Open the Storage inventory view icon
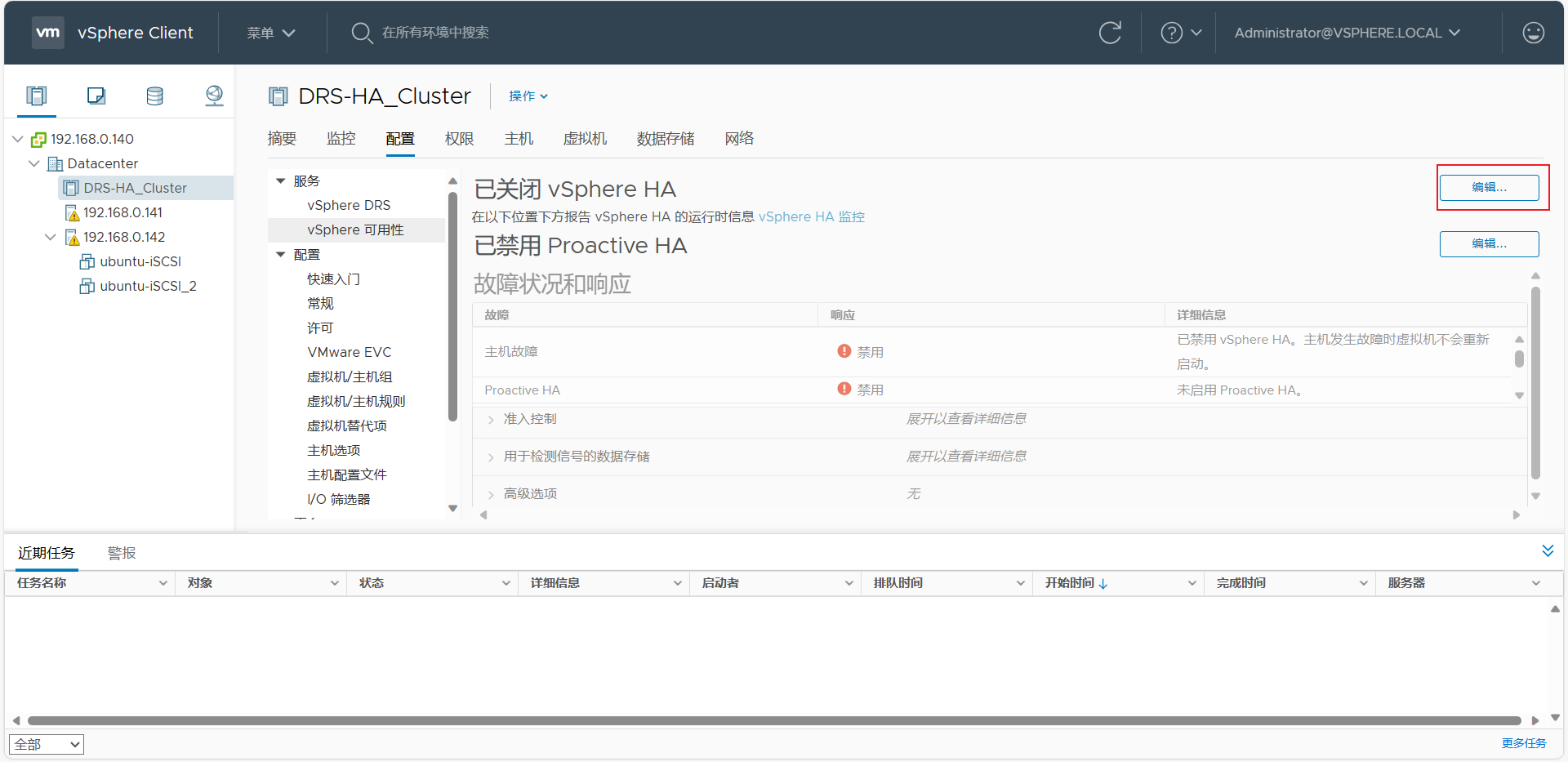This screenshot has height=762, width=1568. coord(154,96)
